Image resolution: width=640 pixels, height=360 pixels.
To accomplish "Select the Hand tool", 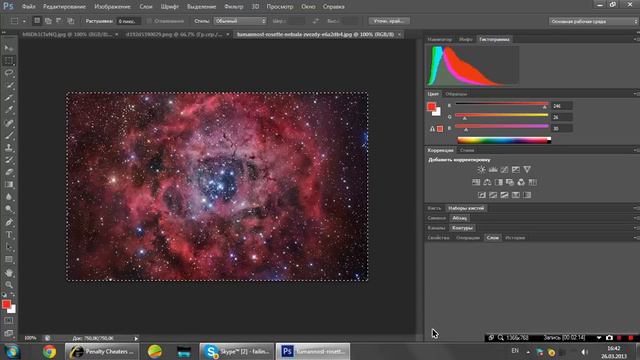I will (9, 273).
